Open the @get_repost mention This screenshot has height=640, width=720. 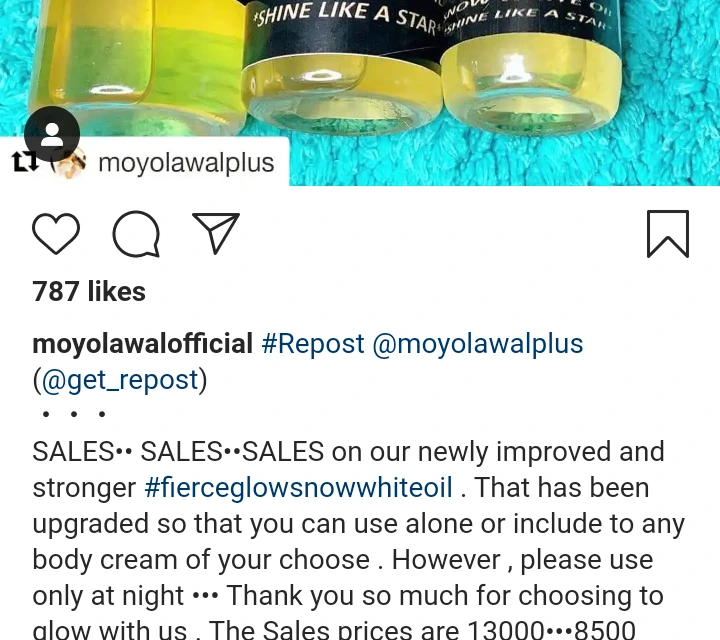click(x=120, y=380)
